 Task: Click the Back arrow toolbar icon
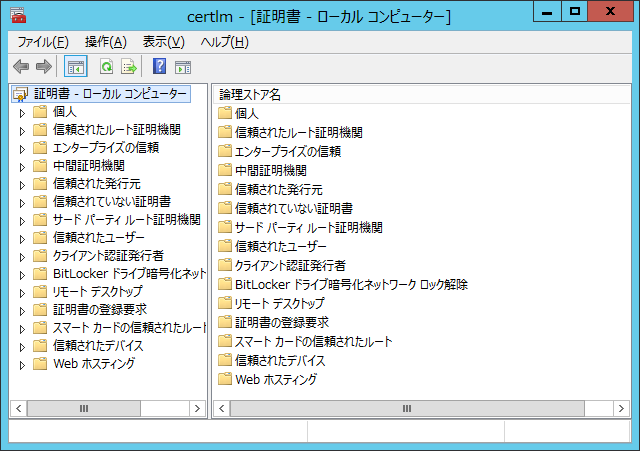tap(21, 66)
